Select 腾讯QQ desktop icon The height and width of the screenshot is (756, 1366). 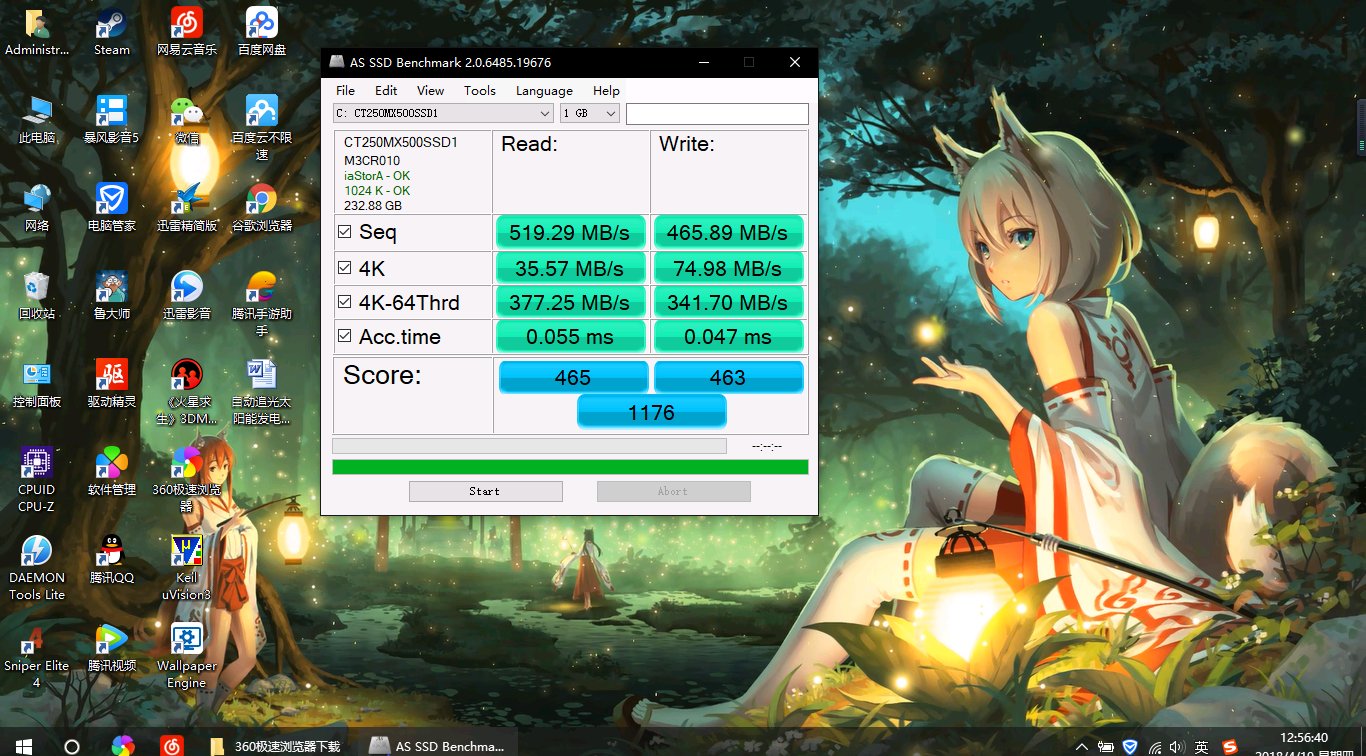click(111, 559)
